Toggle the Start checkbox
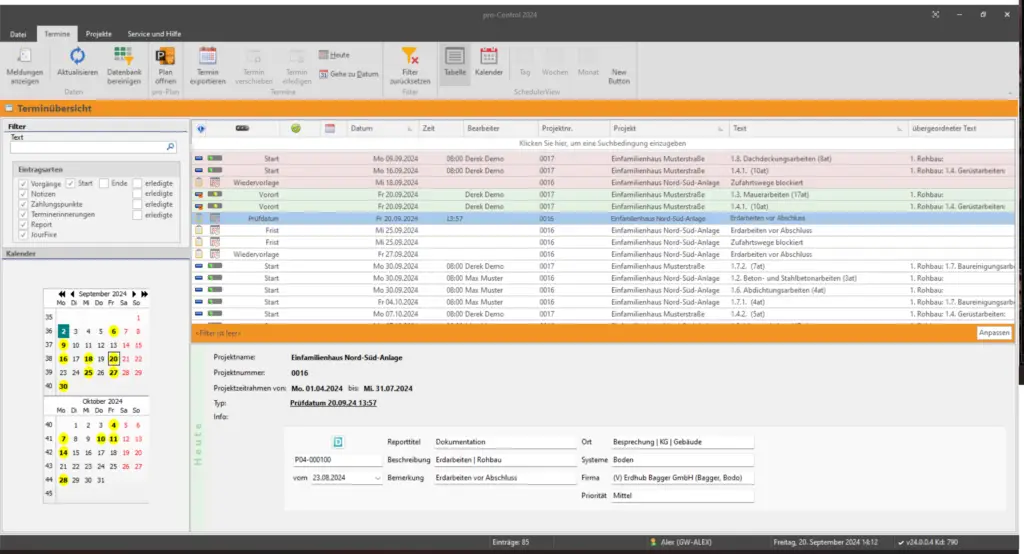Screen dimensions: 1024x554 coord(71,184)
